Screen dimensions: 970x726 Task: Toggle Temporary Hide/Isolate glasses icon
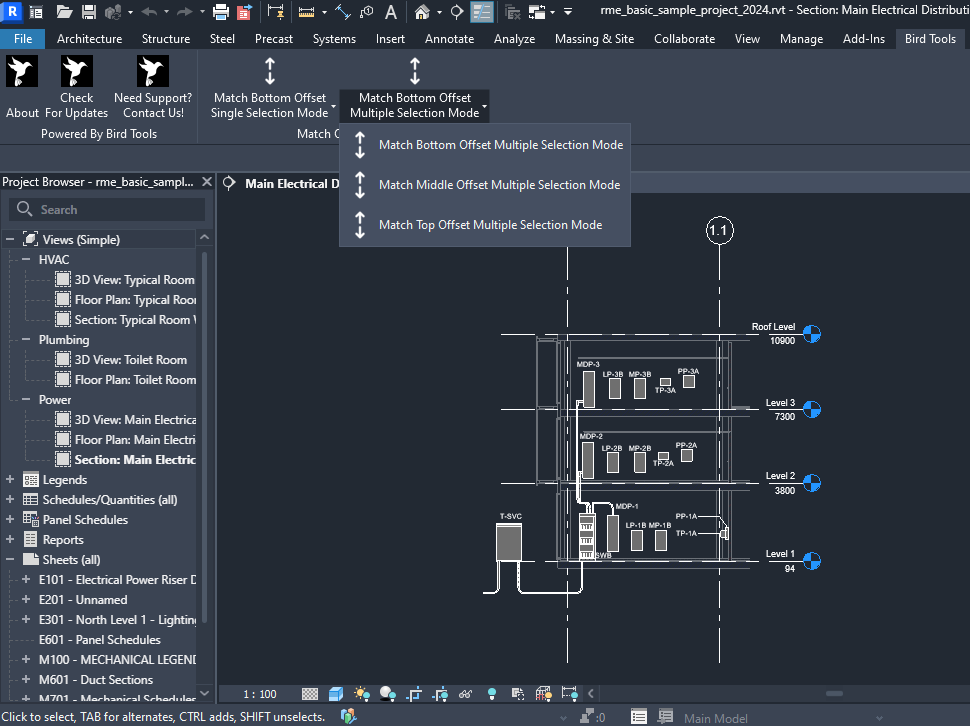(465, 693)
